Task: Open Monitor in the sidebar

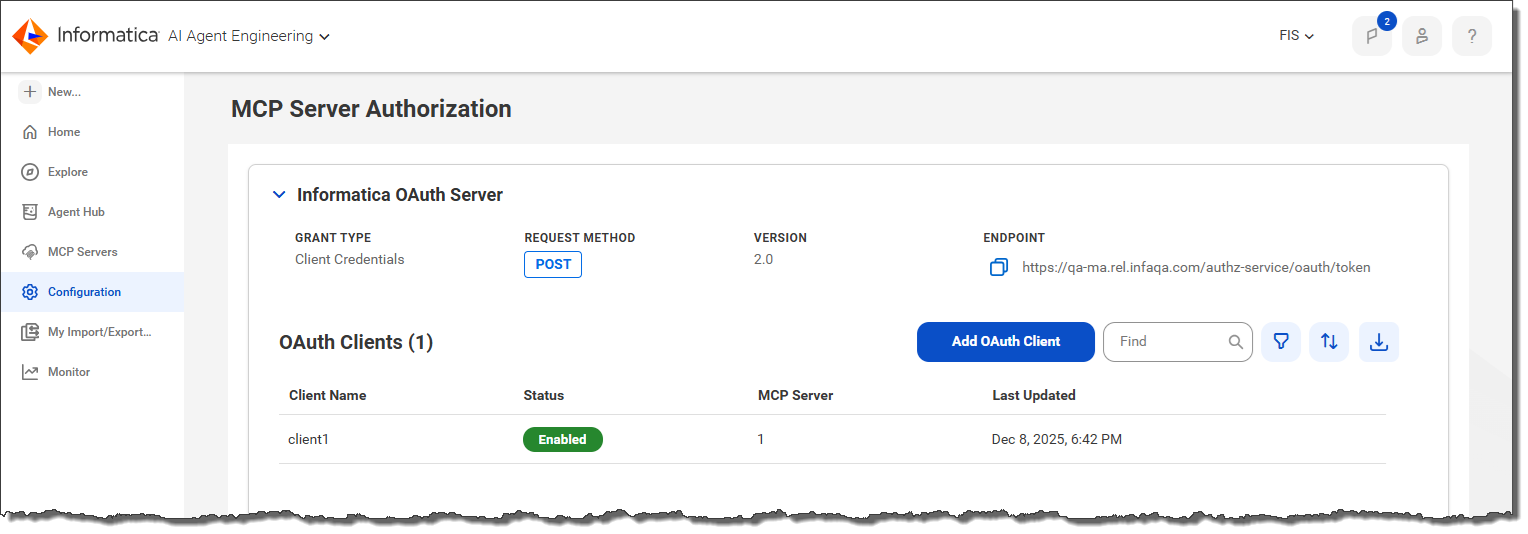Action: pyautogui.click(x=92, y=372)
